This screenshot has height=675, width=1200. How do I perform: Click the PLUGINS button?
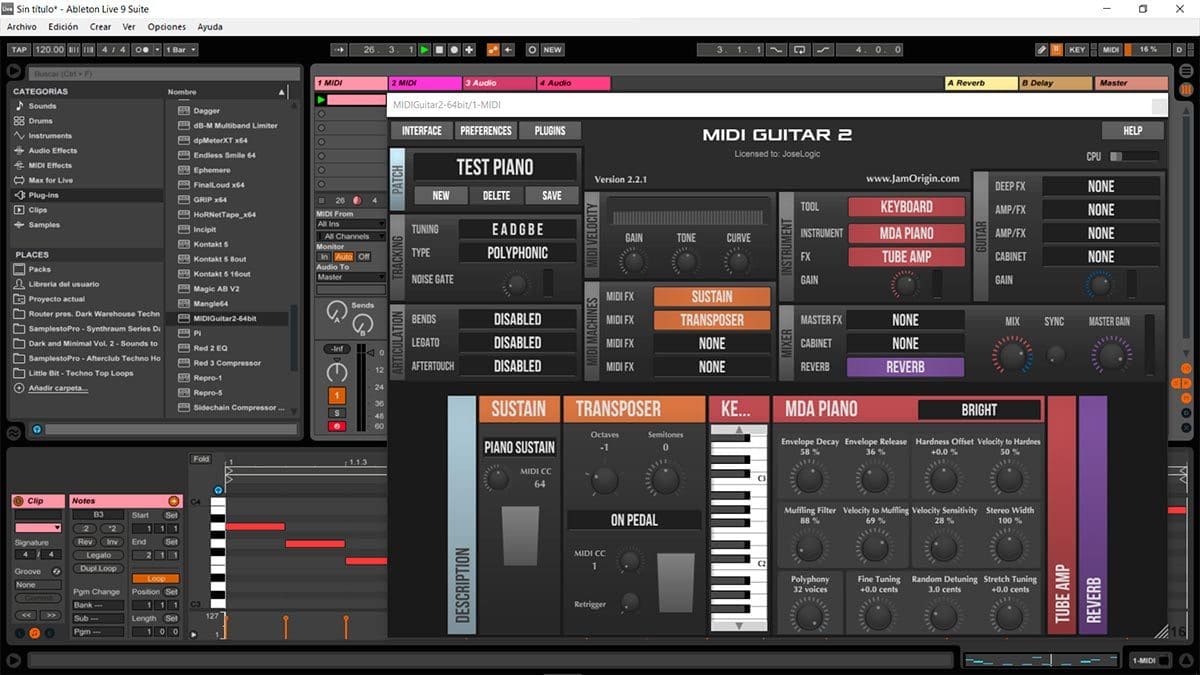550,131
